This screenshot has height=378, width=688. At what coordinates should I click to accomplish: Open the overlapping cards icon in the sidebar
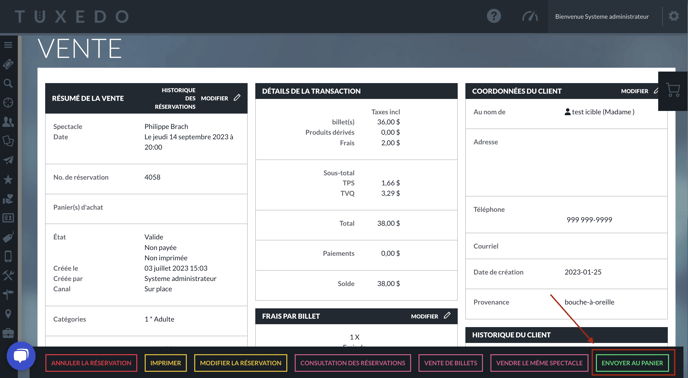[x=8, y=141]
